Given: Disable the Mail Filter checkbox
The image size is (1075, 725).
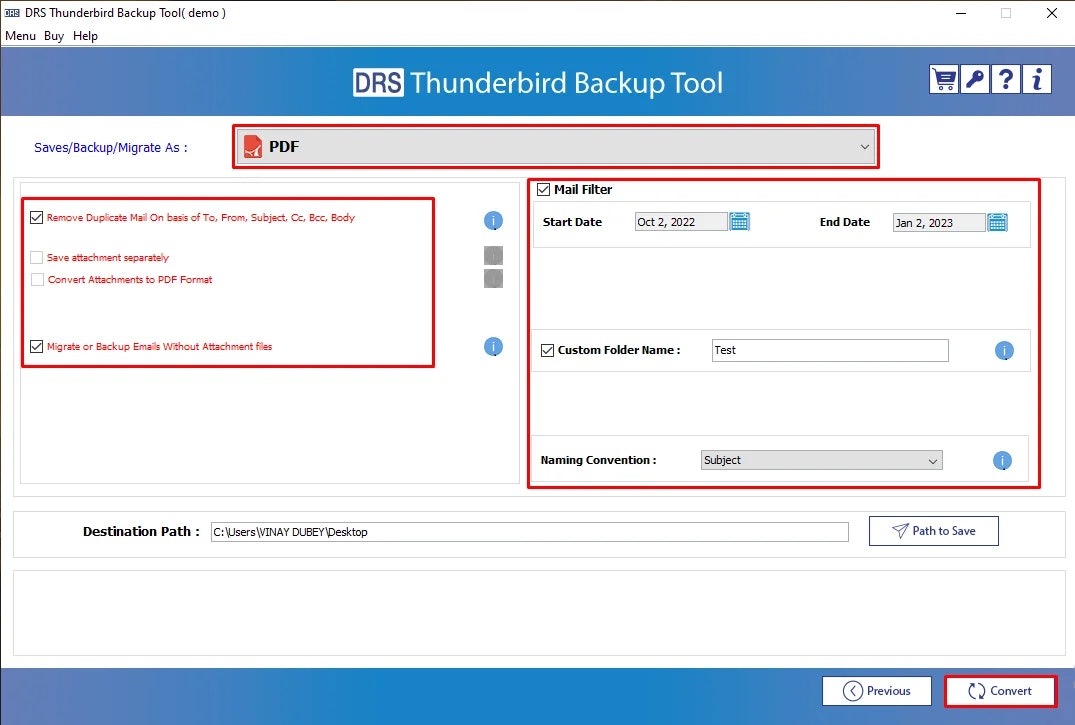Looking at the screenshot, I should point(544,189).
